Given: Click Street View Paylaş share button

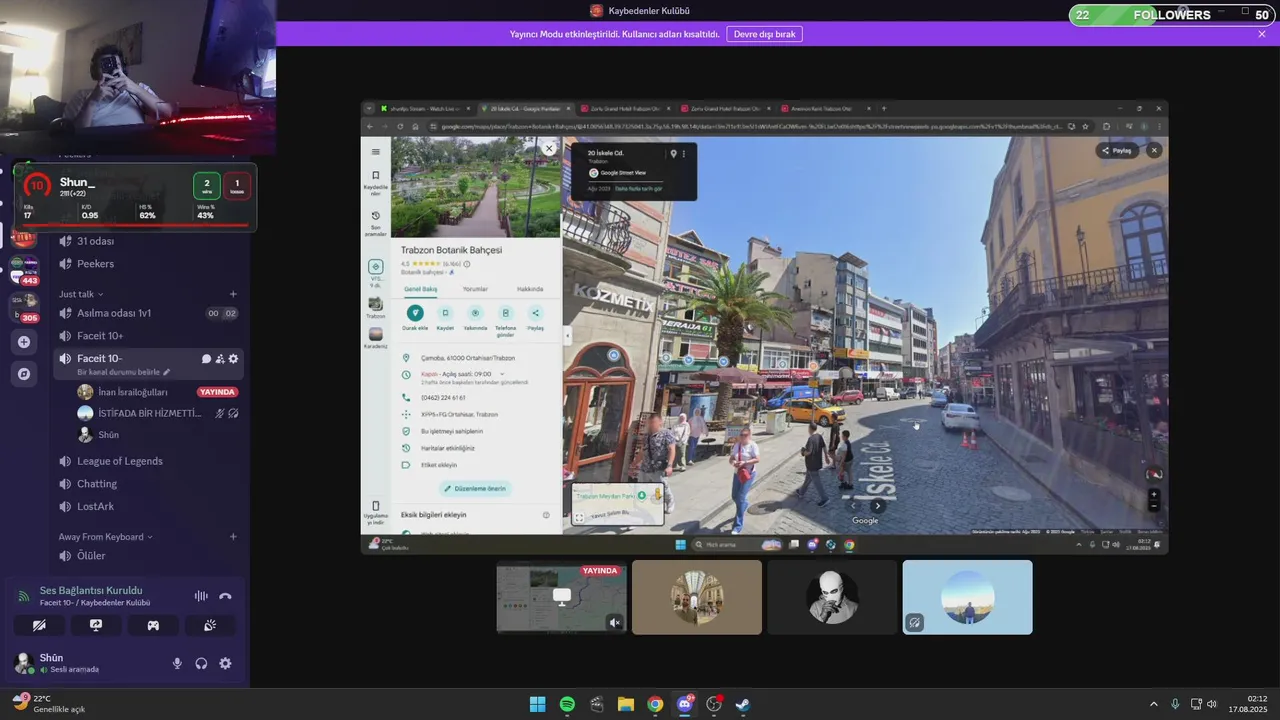Looking at the screenshot, I should tap(1118, 150).
